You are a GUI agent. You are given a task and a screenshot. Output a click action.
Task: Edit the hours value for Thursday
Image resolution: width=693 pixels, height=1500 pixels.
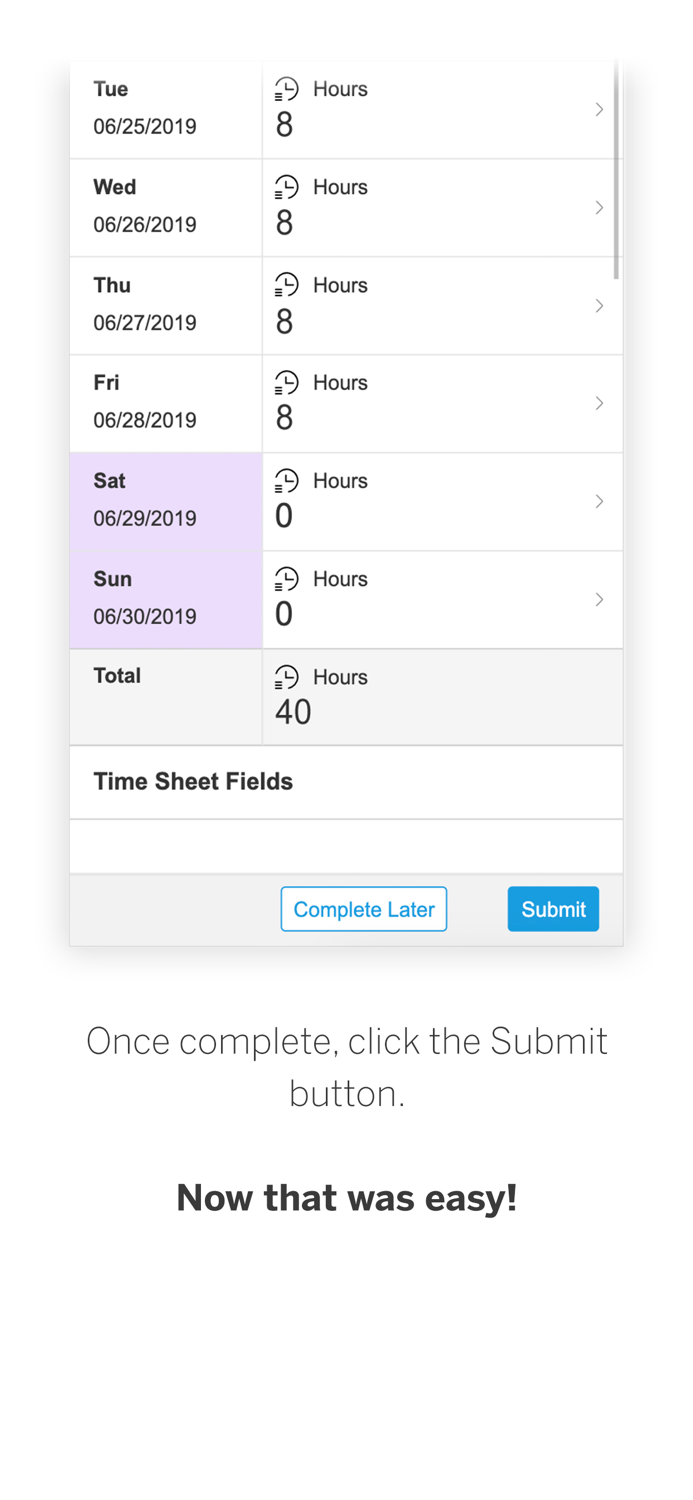click(x=284, y=321)
